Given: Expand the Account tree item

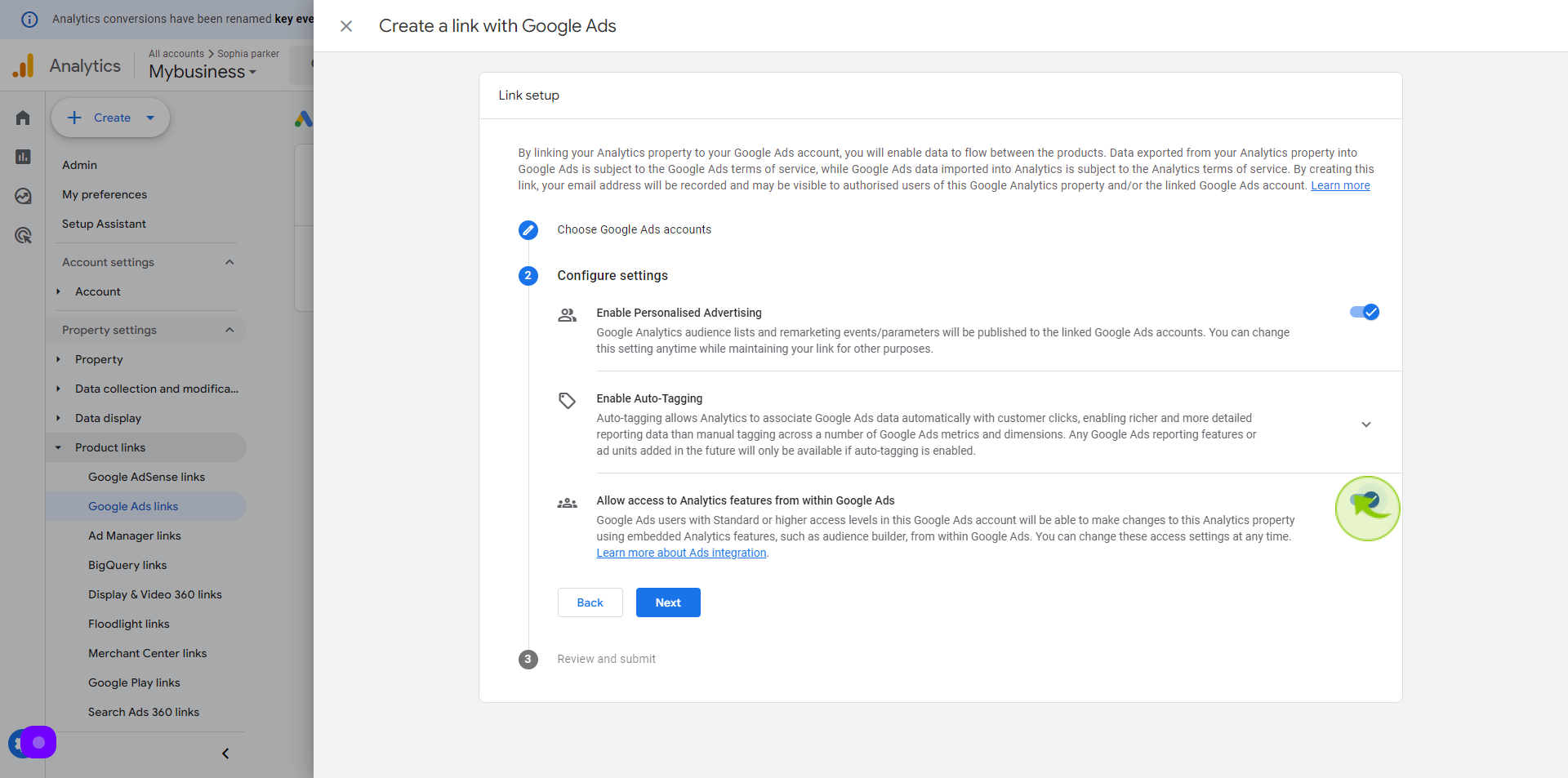Looking at the screenshot, I should pos(58,291).
